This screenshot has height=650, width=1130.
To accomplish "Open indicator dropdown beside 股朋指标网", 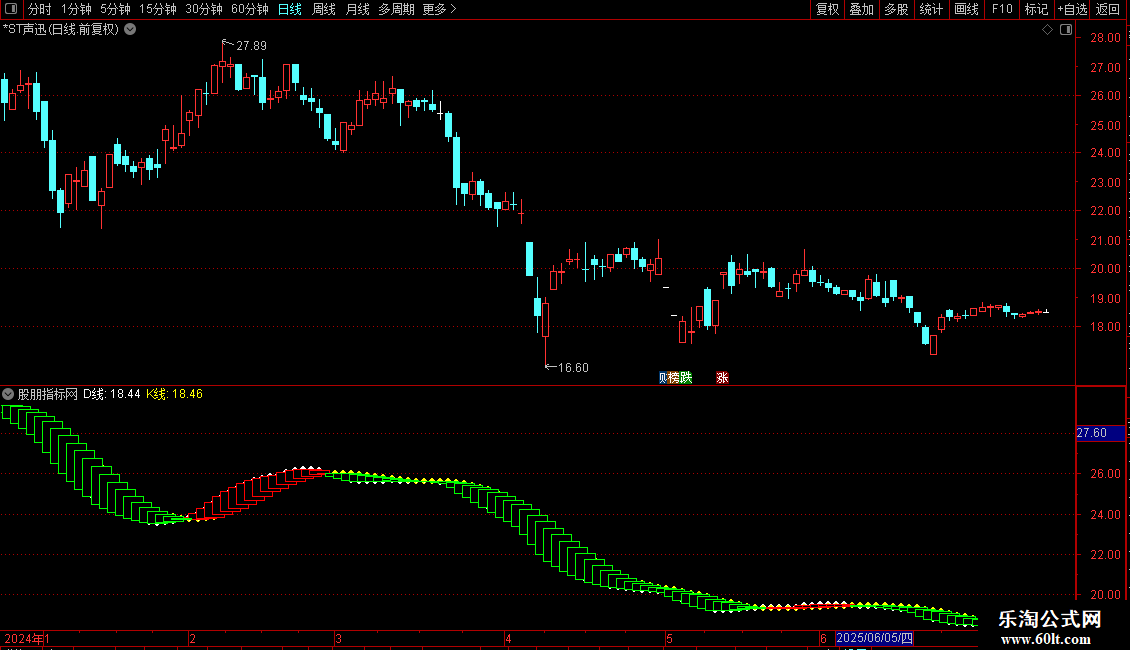I will point(8,394).
